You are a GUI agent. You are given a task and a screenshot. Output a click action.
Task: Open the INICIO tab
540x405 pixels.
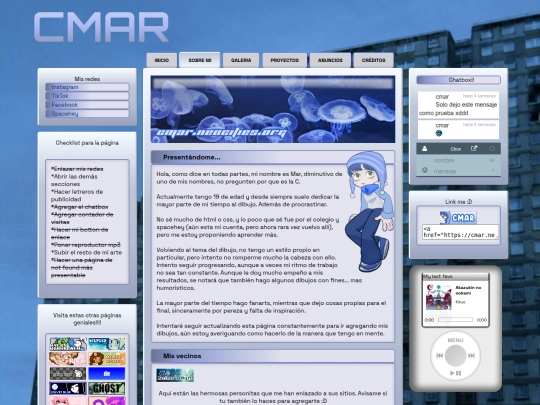coord(162,60)
